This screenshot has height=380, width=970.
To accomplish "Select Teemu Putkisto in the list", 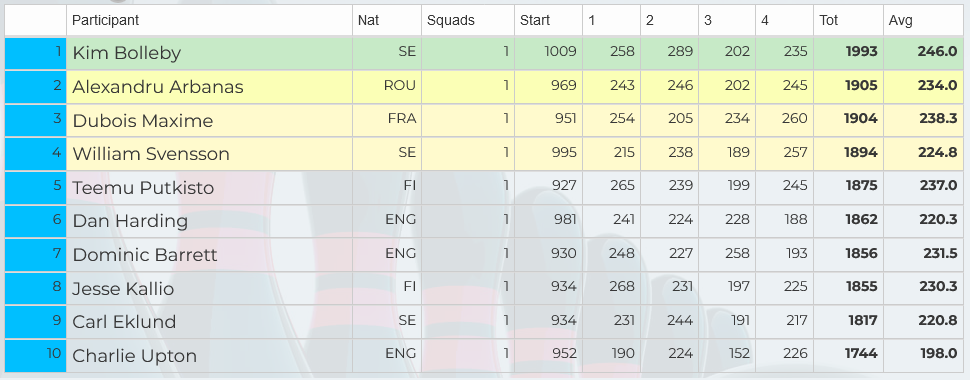I will (x=144, y=188).
